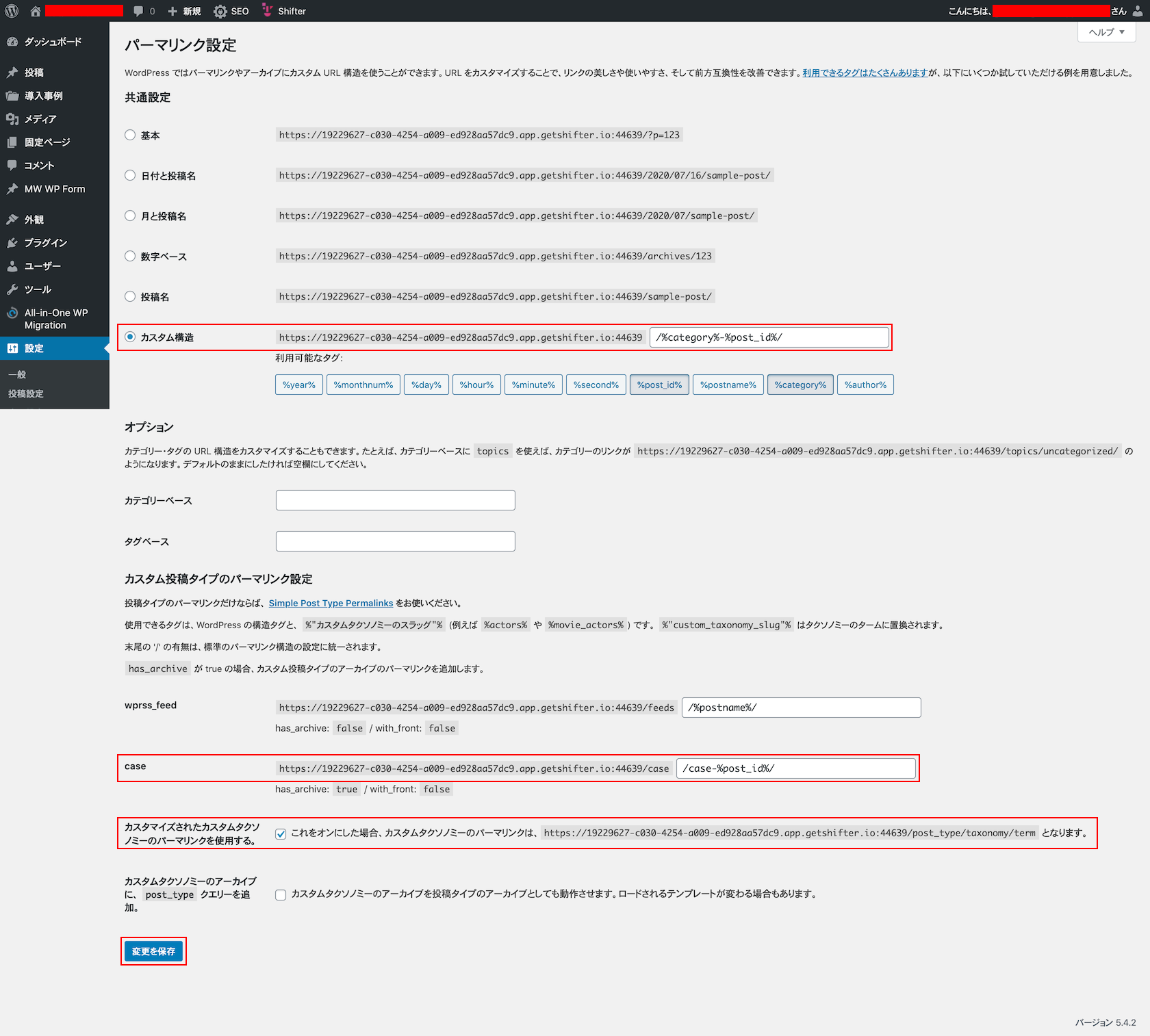Click the MW WP Form icon
The image size is (1150, 1036).
click(x=12, y=189)
